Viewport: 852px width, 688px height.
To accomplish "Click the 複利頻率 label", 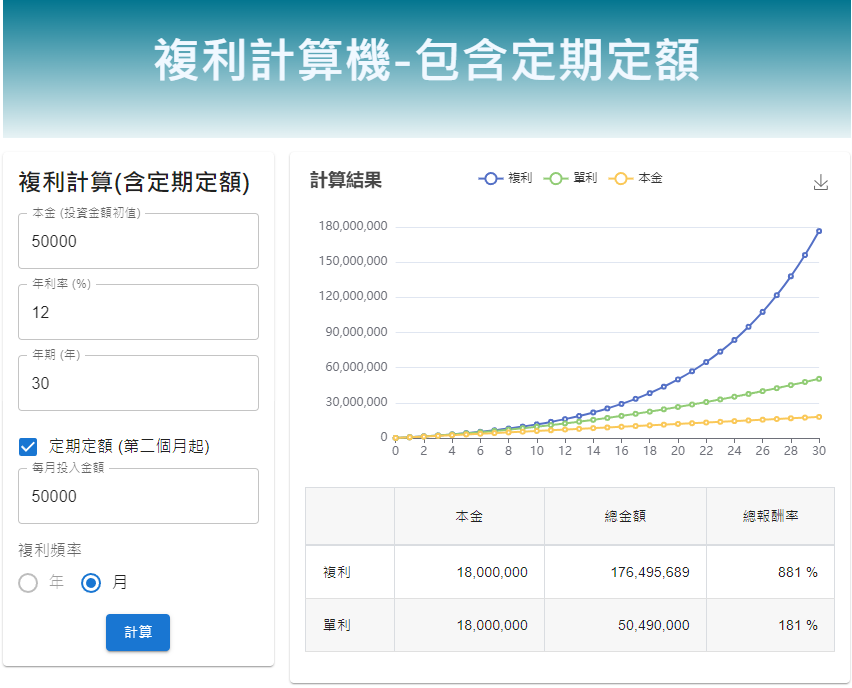I will click(50, 551).
